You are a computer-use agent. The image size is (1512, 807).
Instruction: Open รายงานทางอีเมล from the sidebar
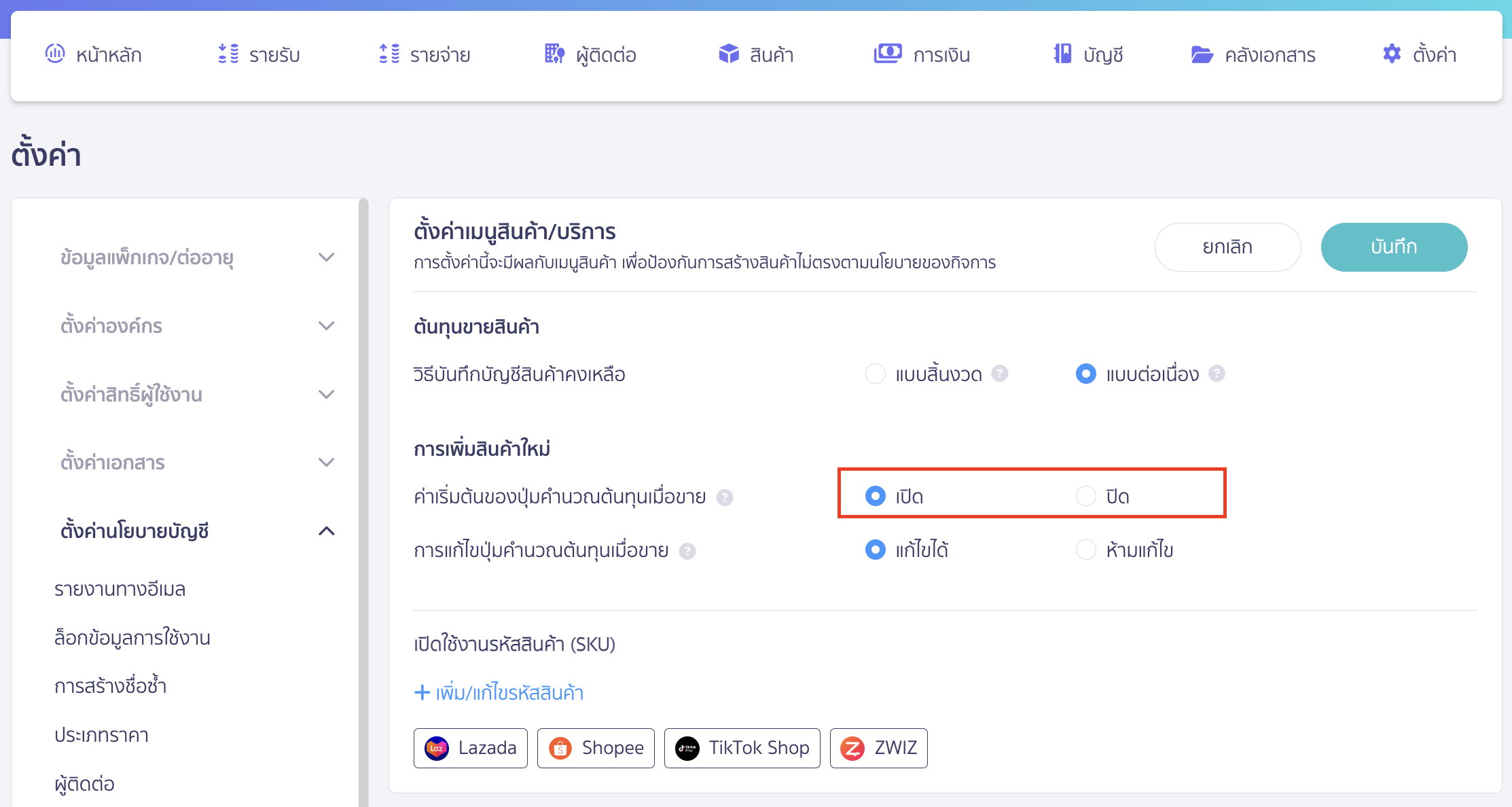coord(121,589)
